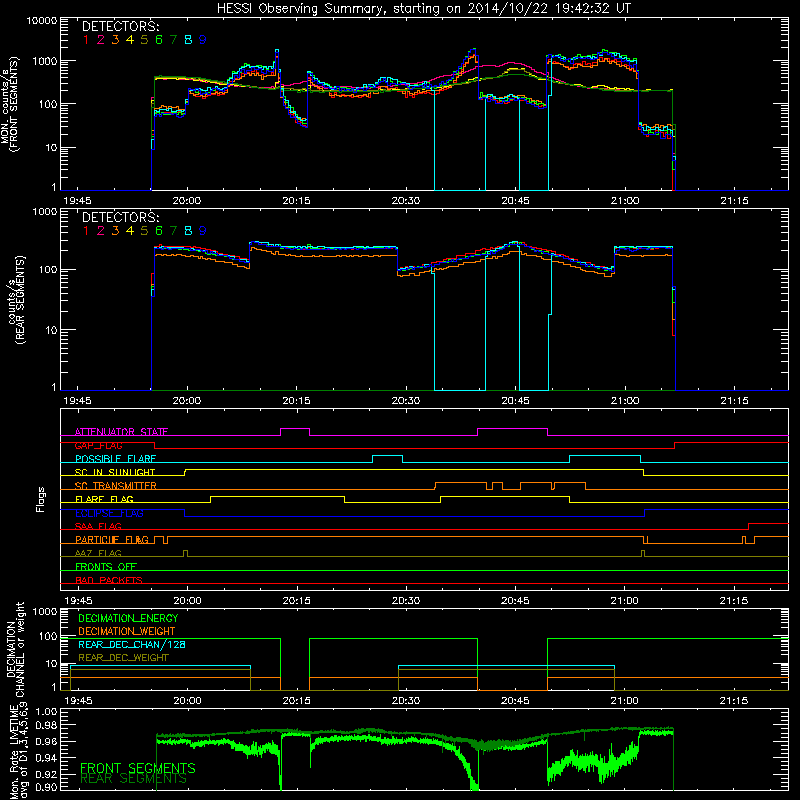Pick detector 3 in the rear segments legend

tap(115, 231)
